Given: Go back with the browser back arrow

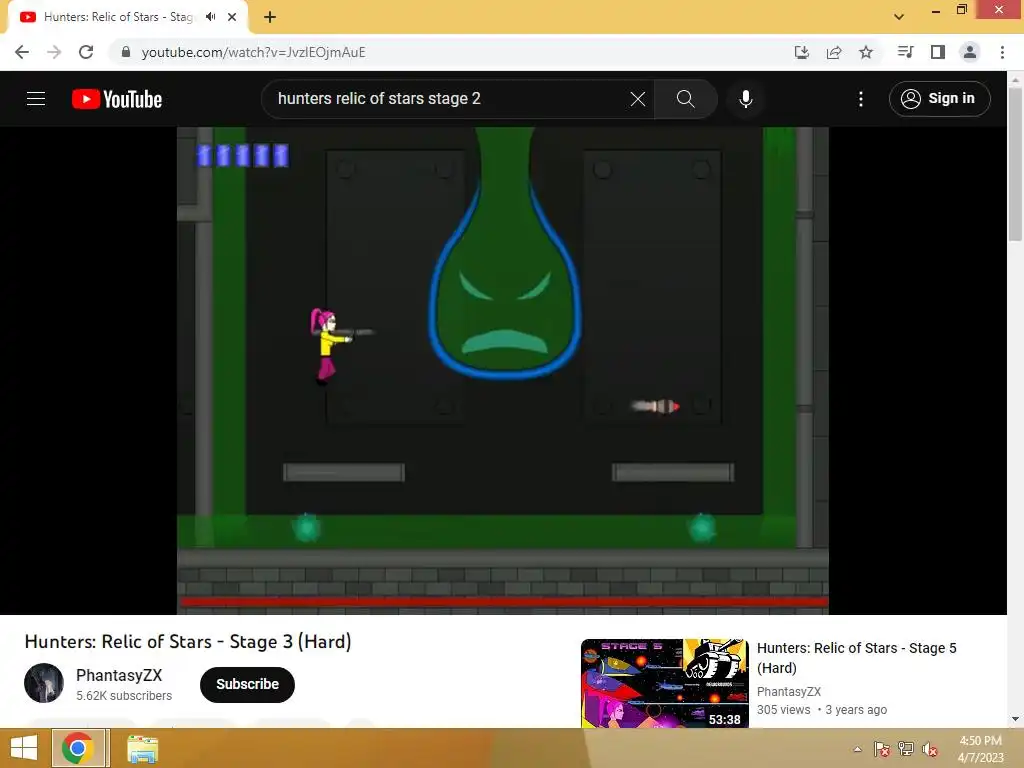Looking at the screenshot, I should (22, 52).
